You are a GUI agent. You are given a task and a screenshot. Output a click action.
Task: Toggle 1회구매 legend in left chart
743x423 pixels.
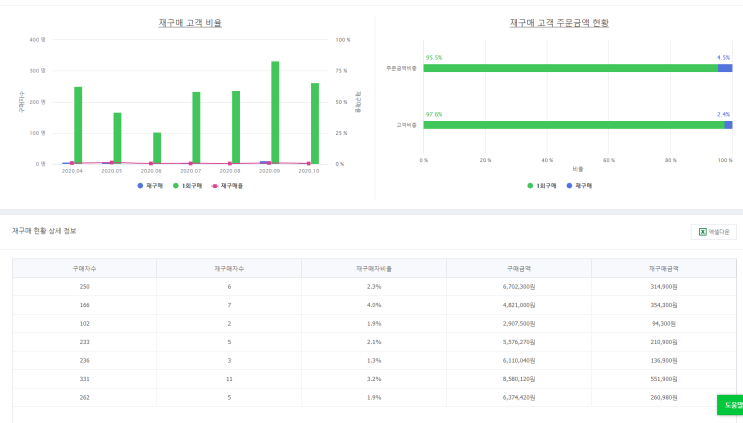tap(188, 186)
